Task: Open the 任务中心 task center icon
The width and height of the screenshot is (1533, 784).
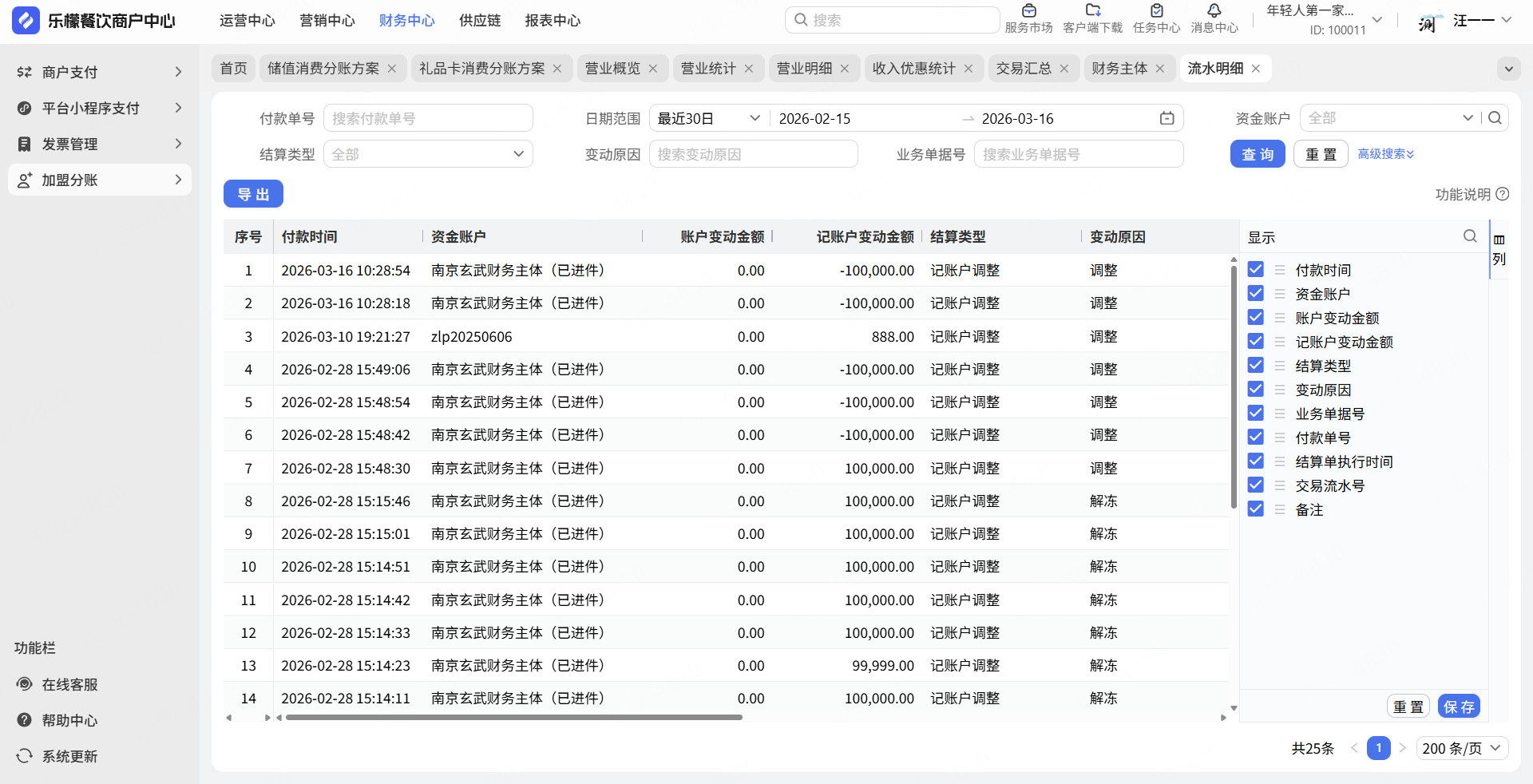Action: (1156, 11)
